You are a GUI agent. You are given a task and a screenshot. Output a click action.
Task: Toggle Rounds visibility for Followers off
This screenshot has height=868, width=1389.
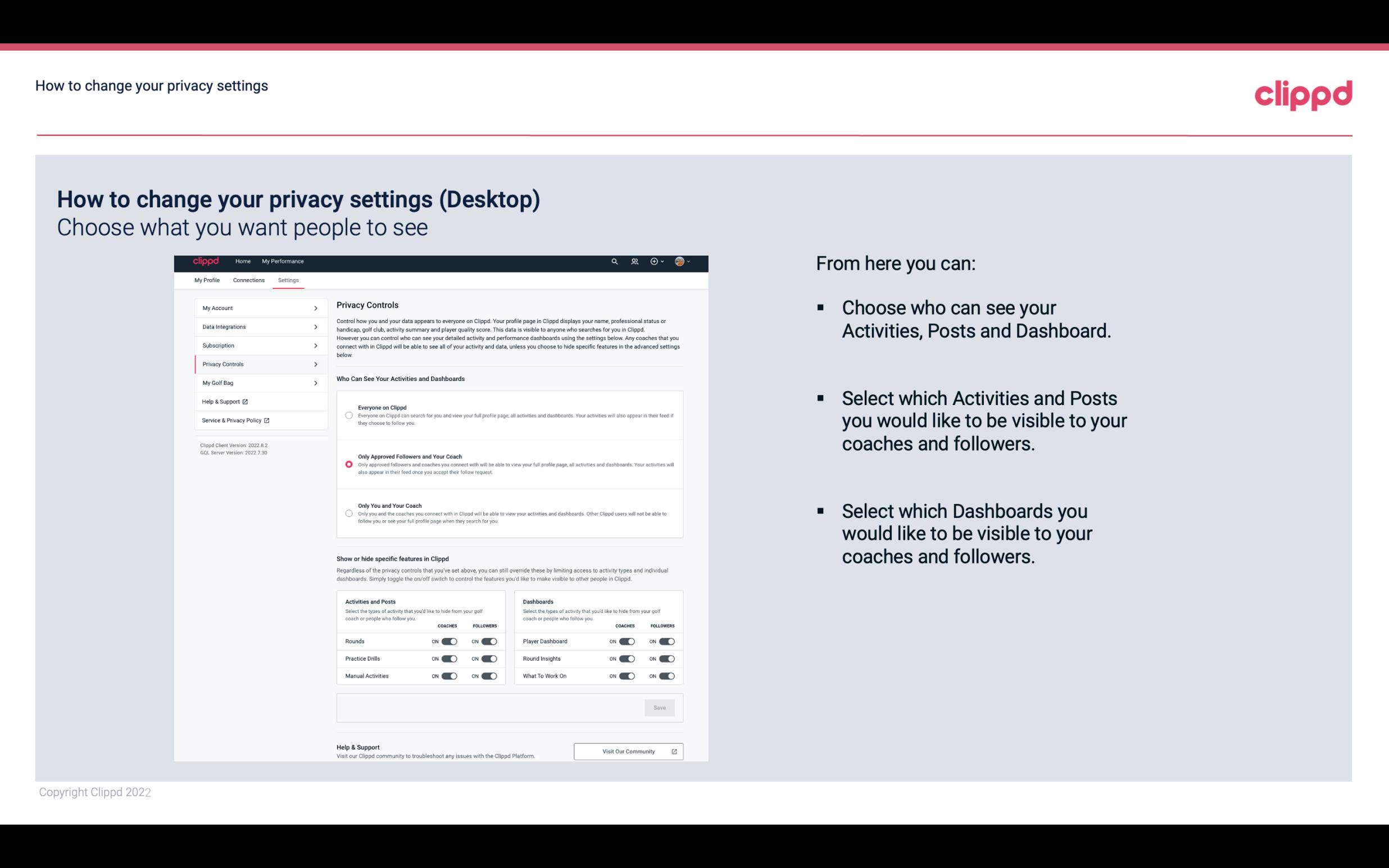(x=489, y=641)
